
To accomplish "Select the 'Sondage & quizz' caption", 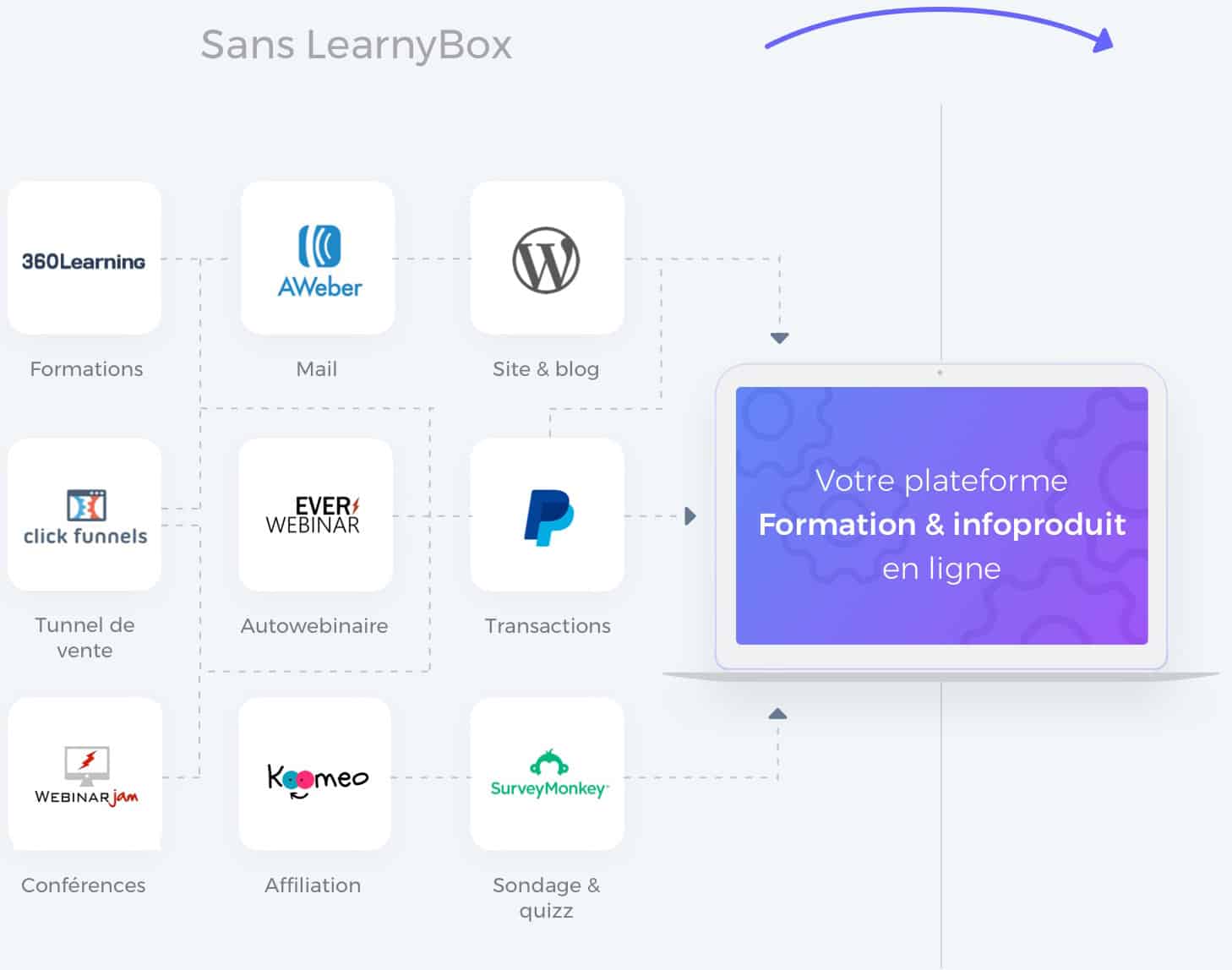I will tap(546, 898).
